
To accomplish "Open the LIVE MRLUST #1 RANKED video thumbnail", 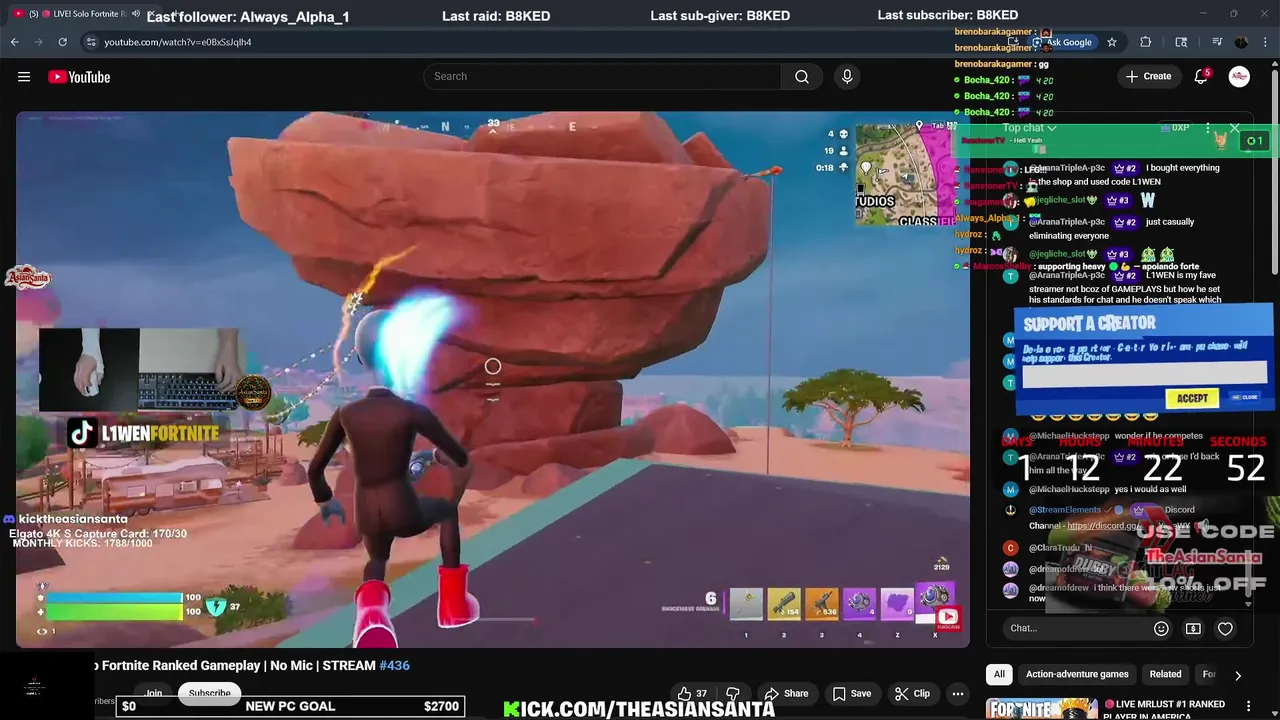I will click(x=1042, y=709).
